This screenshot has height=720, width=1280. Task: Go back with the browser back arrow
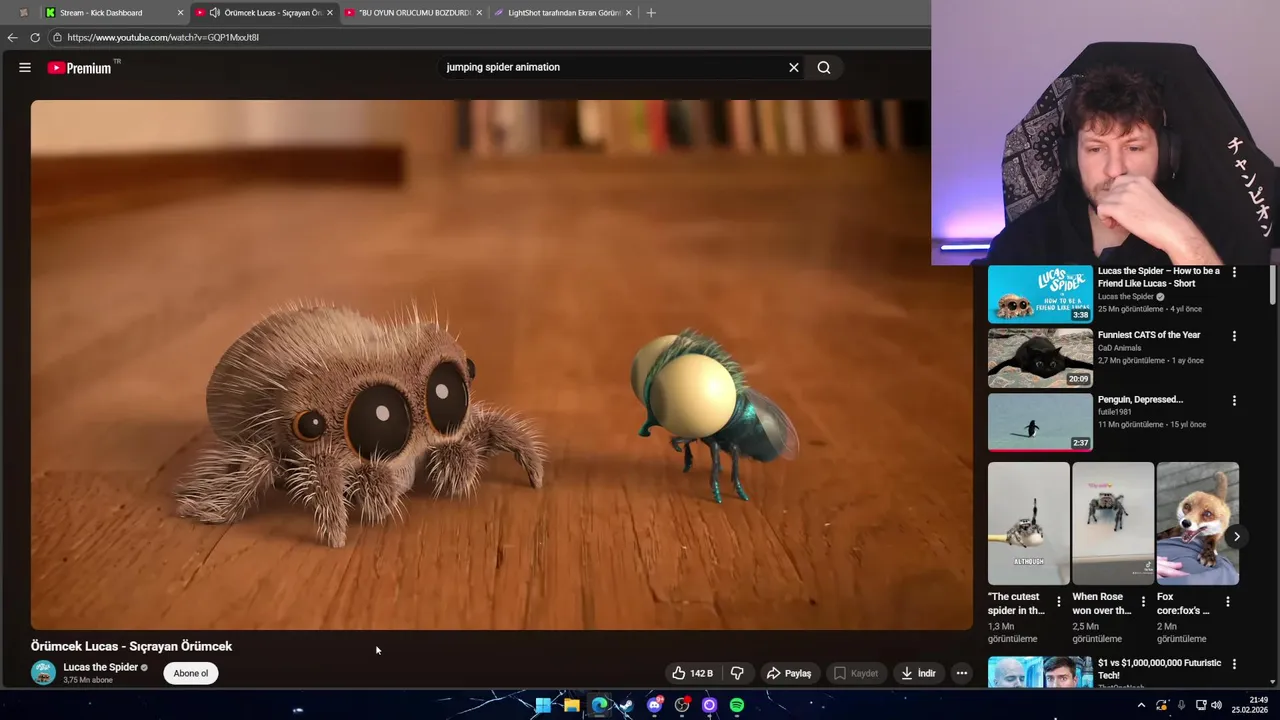[12, 37]
